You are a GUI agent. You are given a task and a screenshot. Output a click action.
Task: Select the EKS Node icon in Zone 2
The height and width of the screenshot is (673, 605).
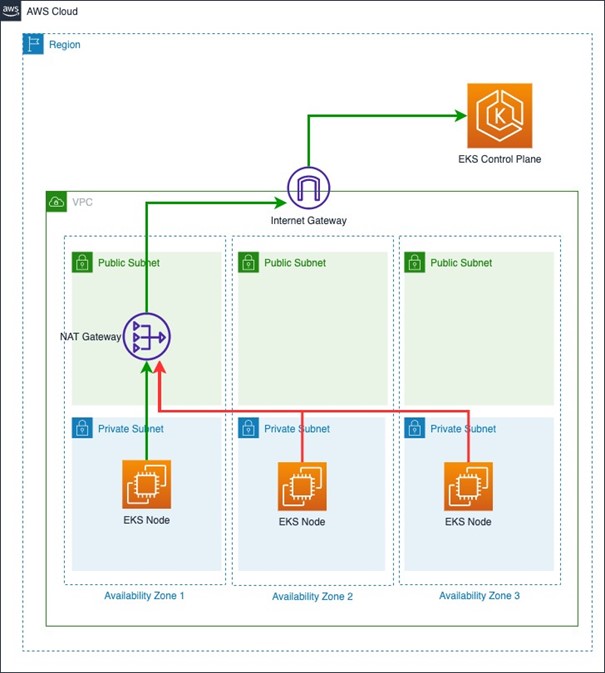click(302, 486)
